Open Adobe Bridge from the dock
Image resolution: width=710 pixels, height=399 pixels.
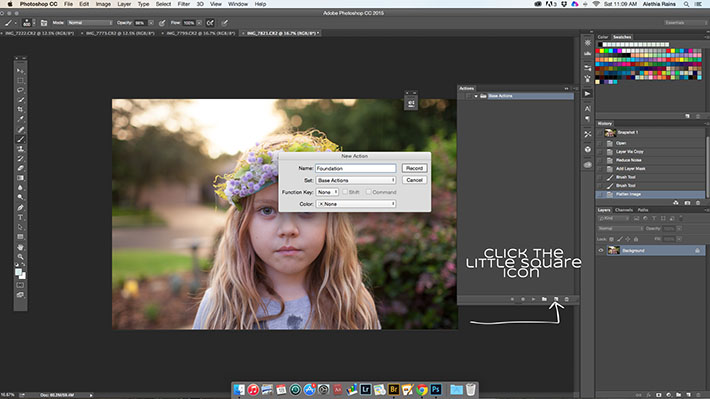coord(393,389)
